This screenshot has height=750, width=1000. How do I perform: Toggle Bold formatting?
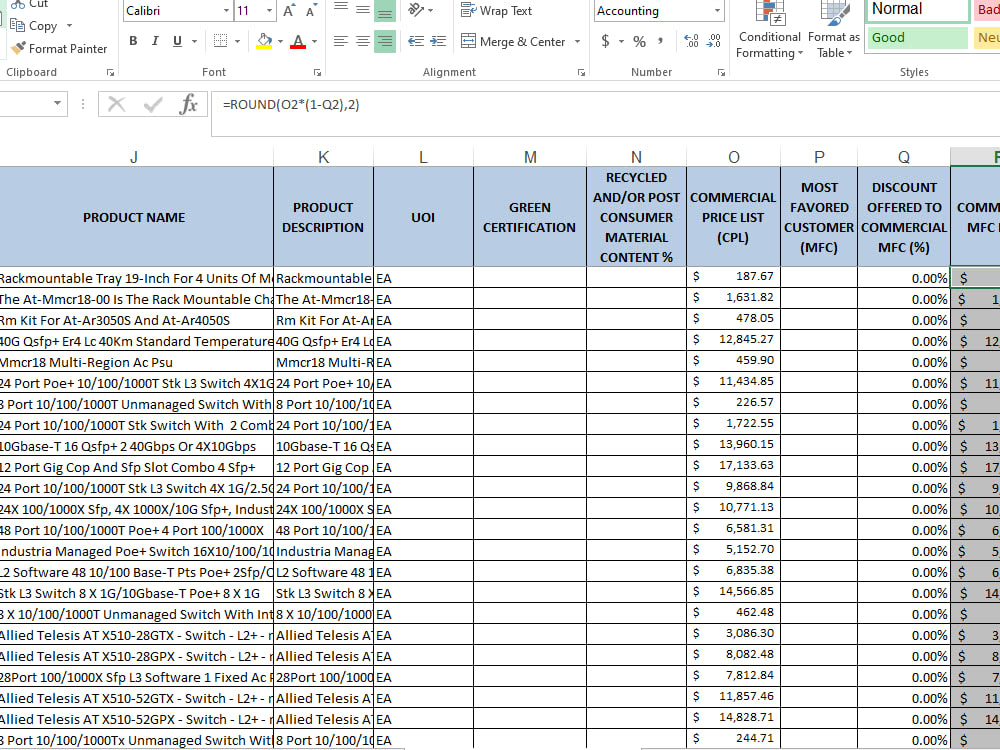click(x=133, y=41)
